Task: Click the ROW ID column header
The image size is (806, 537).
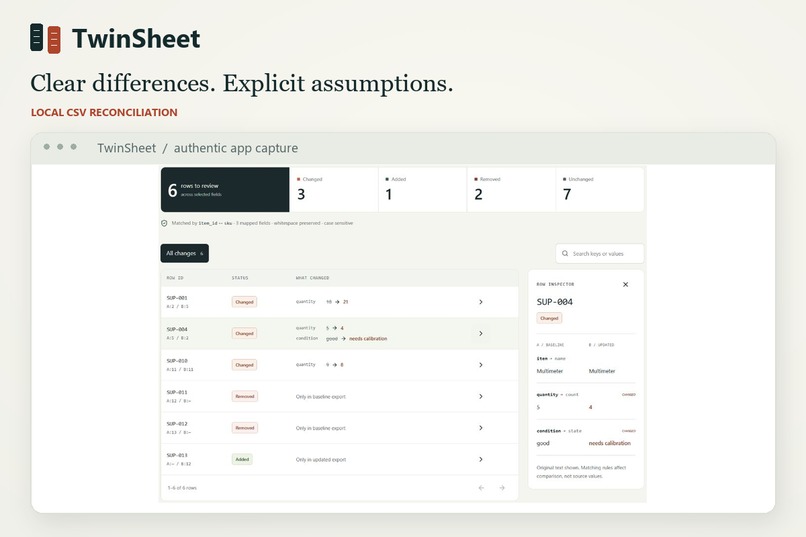Action: [x=175, y=278]
